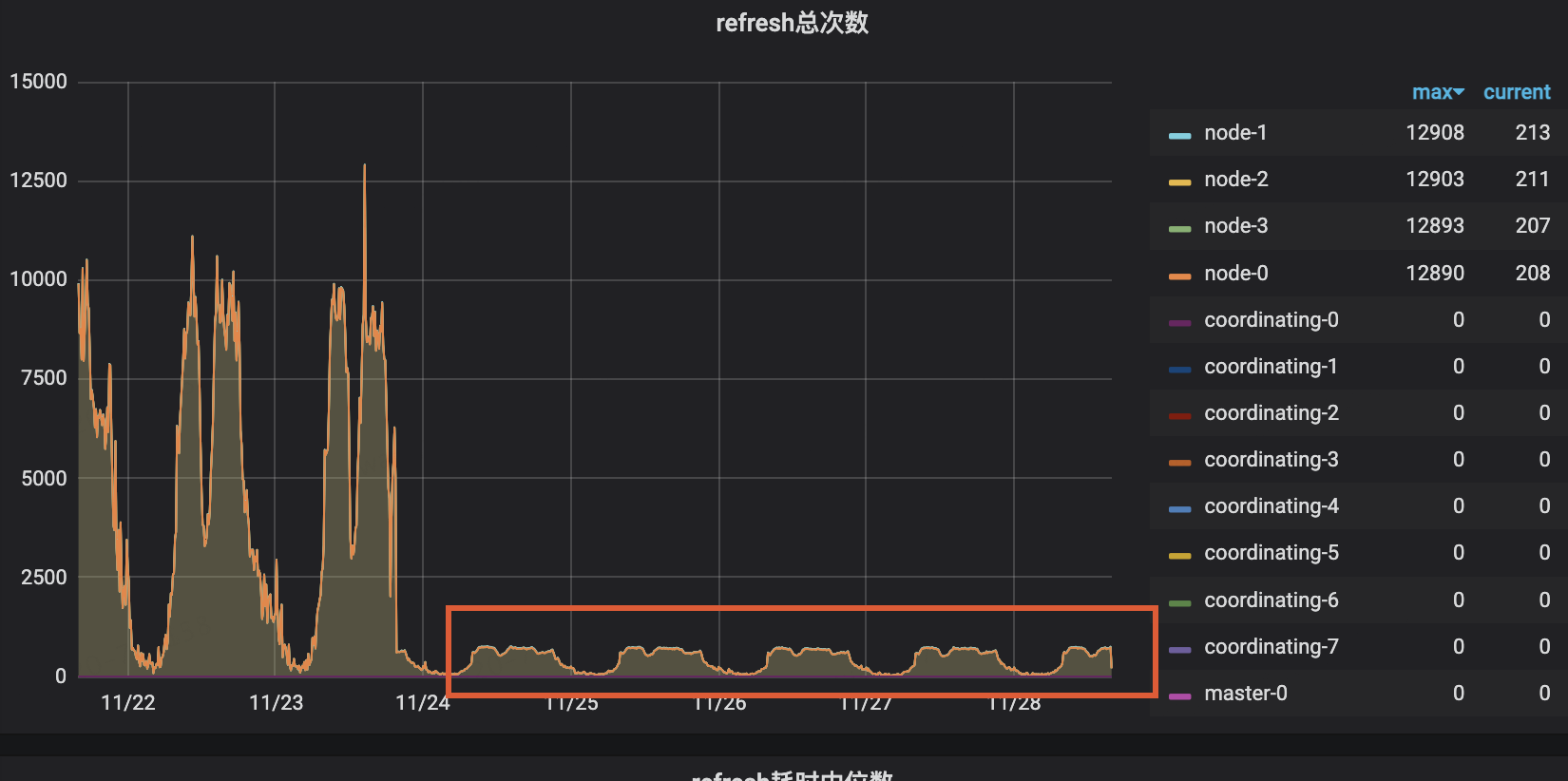Sort legend by max column header
The image size is (1568, 781).
tap(1438, 92)
